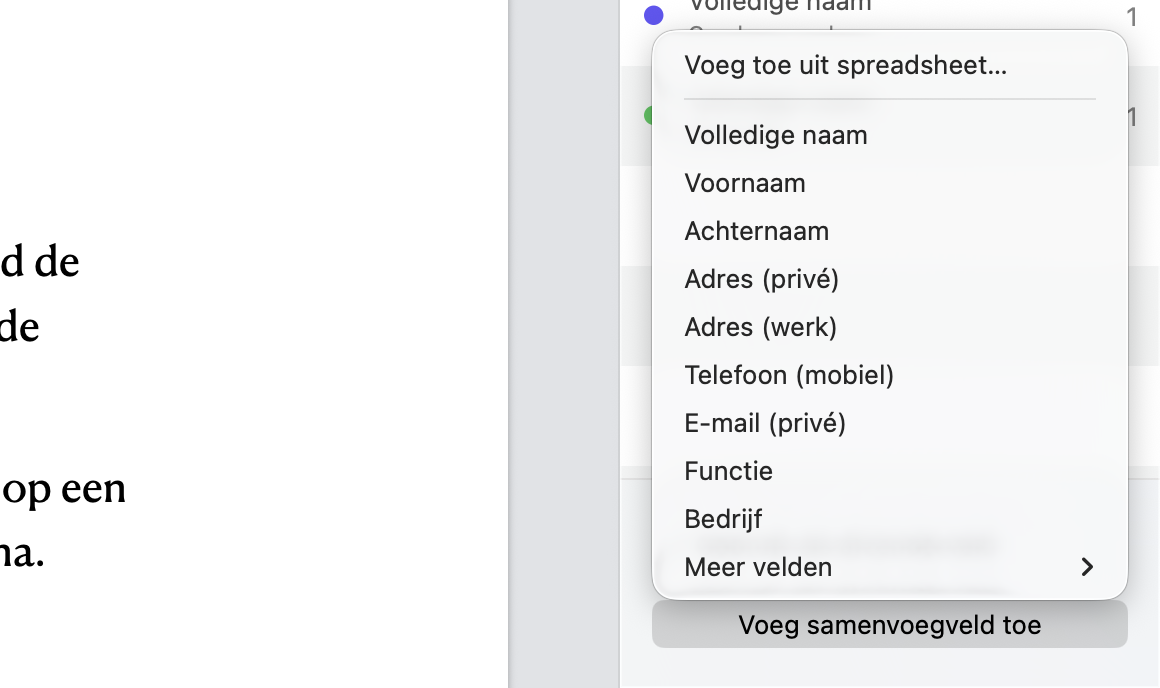The image size is (1160, 688).
Task: Click the purple dot beside Volledige naam row
Action: [654, 15]
